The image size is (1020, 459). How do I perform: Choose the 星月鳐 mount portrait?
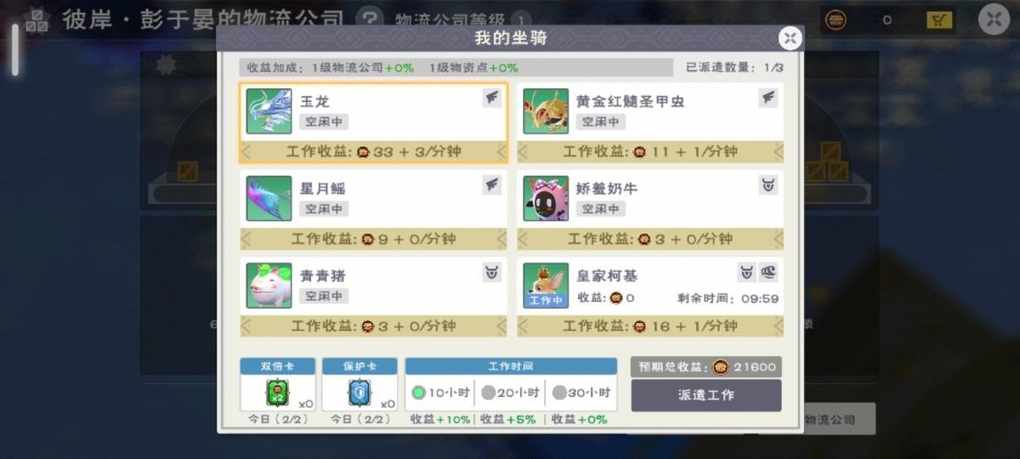[269, 198]
